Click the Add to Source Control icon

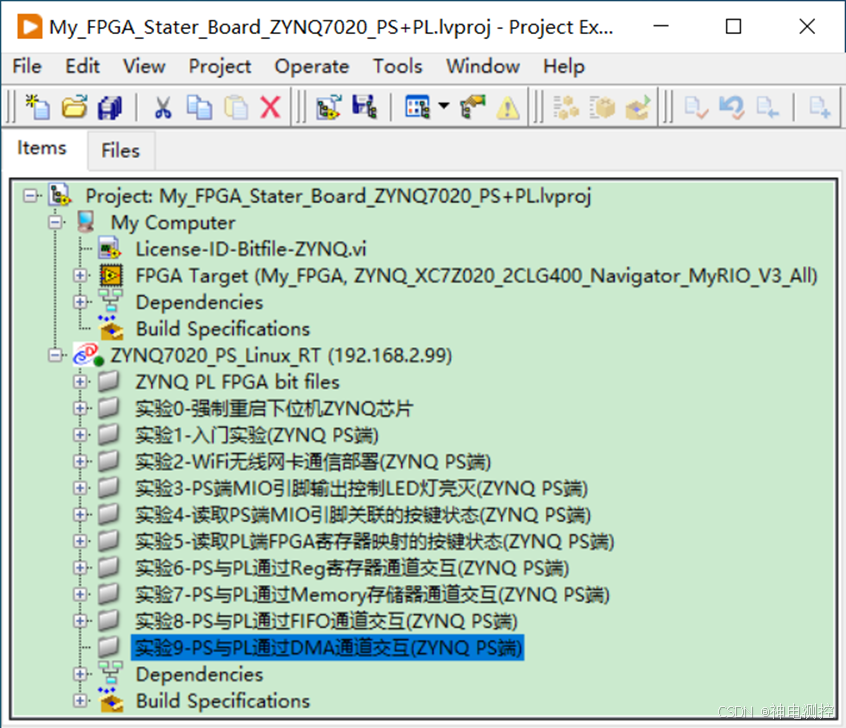click(x=820, y=106)
